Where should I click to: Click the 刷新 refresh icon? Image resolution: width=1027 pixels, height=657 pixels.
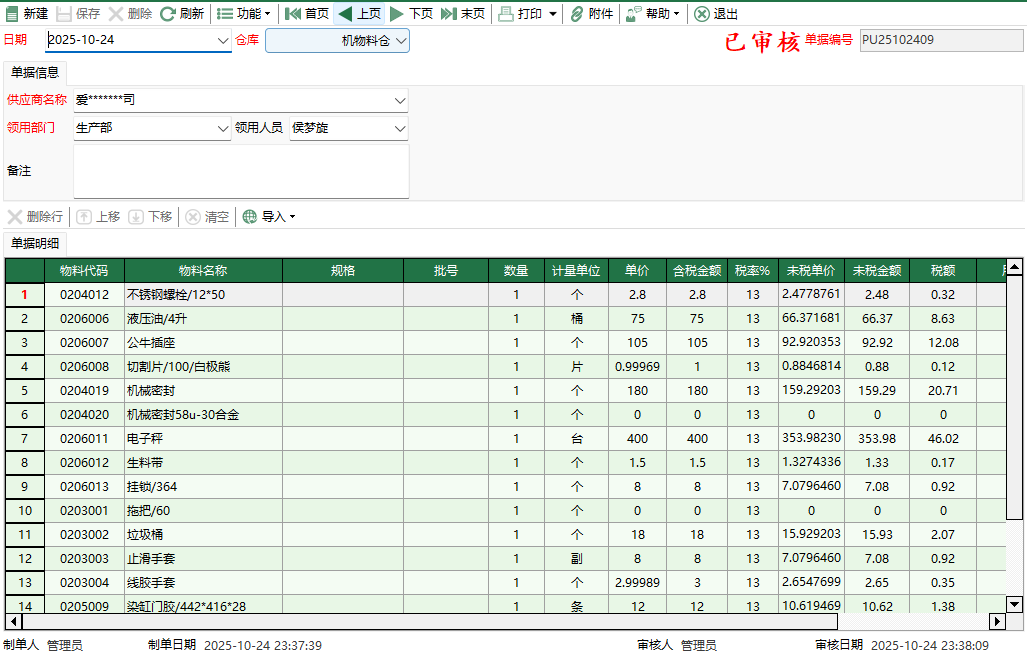tap(166, 14)
